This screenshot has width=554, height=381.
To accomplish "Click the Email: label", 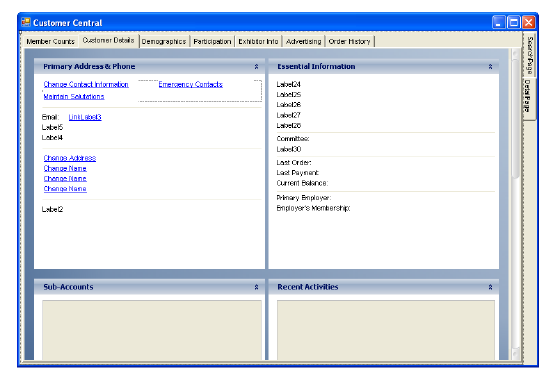I will coord(51,117).
